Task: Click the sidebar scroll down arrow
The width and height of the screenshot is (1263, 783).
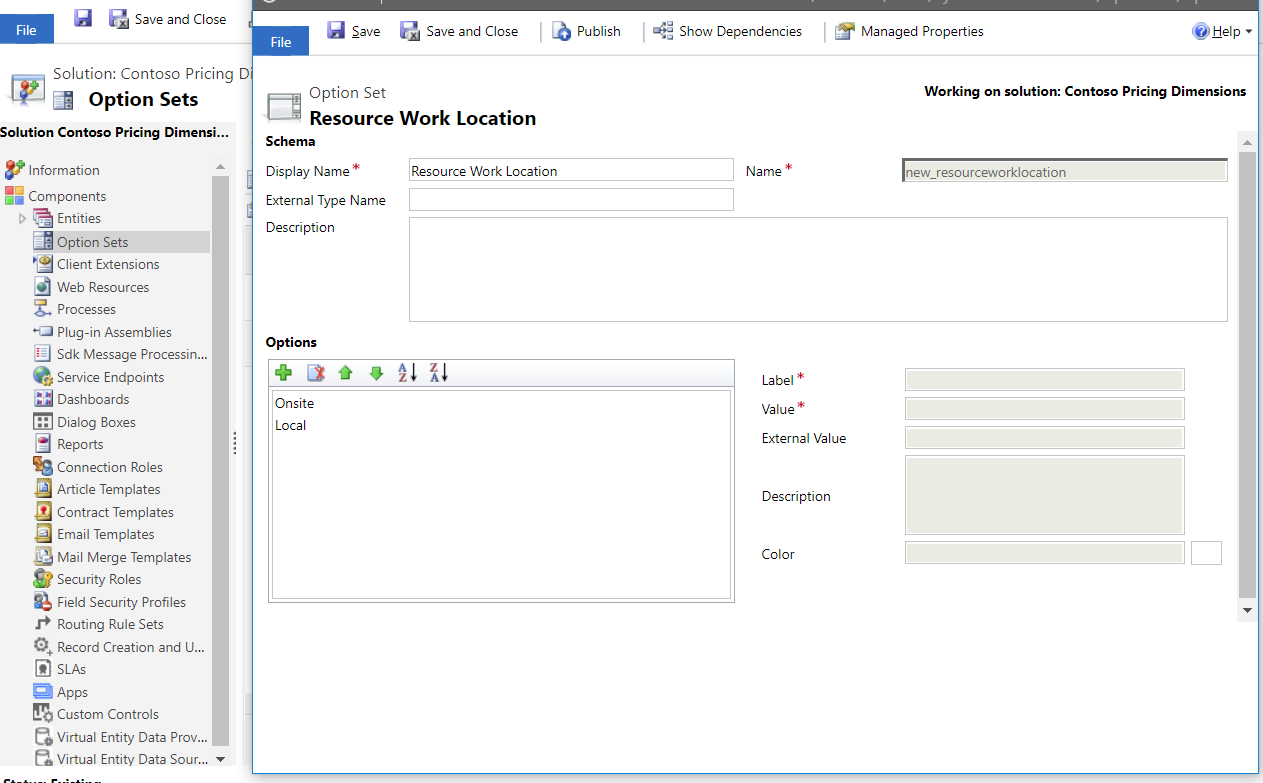Action: pyautogui.click(x=220, y=759)
